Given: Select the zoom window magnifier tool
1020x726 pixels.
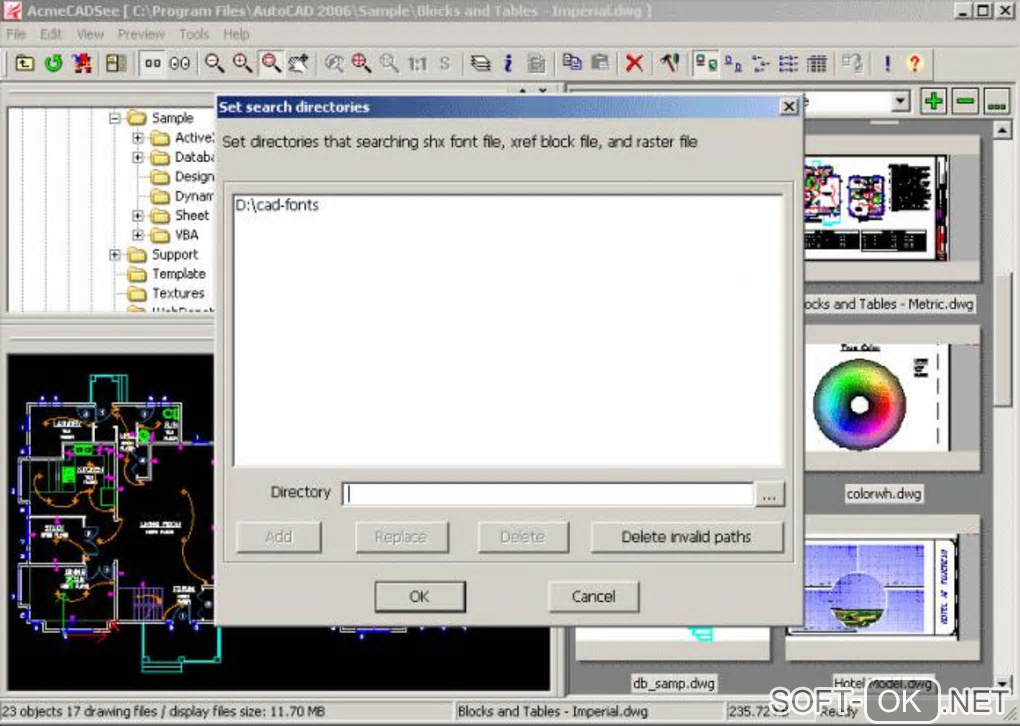Looking at the screenshot, I should coord(271,63).
